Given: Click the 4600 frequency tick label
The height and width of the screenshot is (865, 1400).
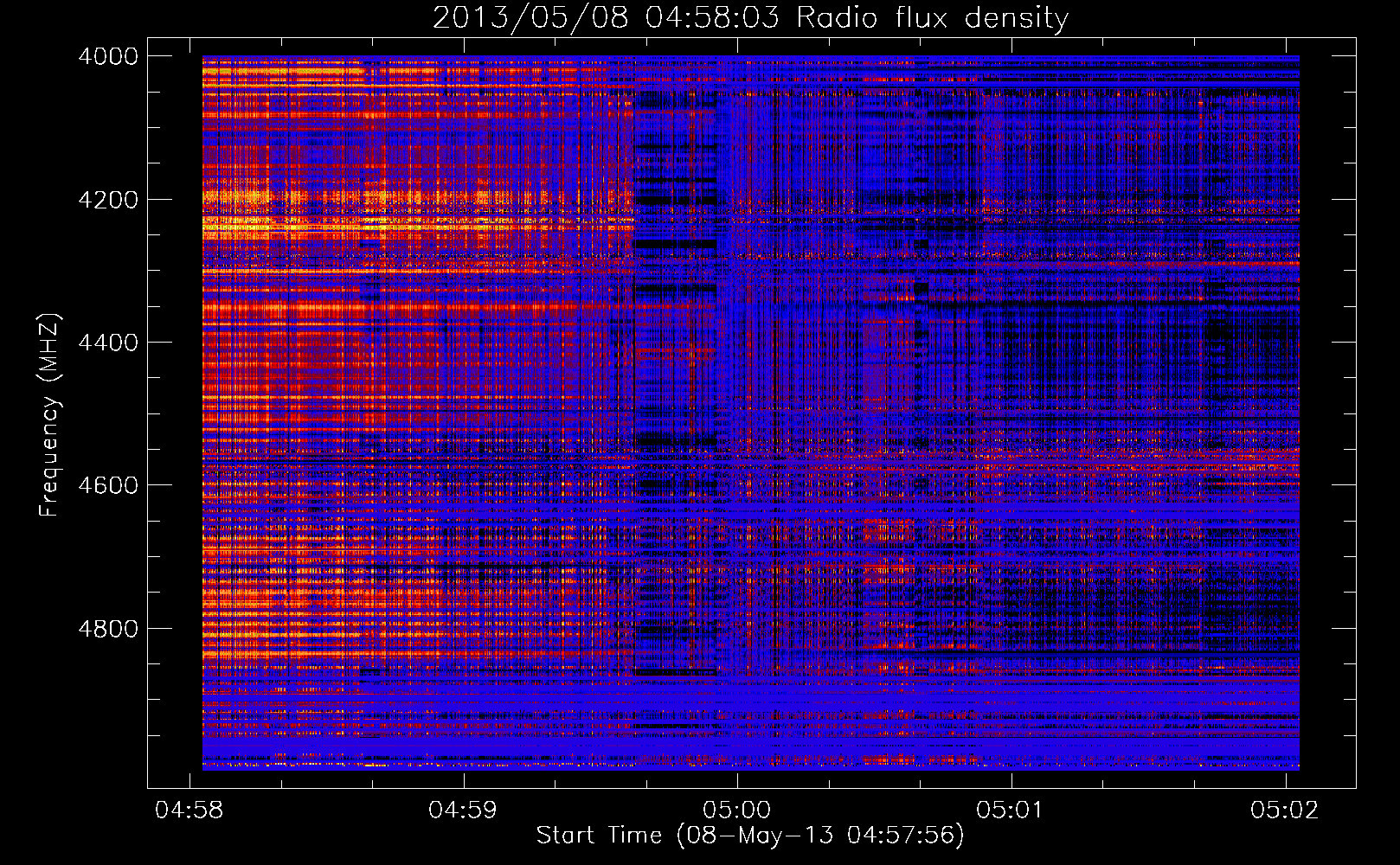Looking at the screenshot, I should (108, 485).
